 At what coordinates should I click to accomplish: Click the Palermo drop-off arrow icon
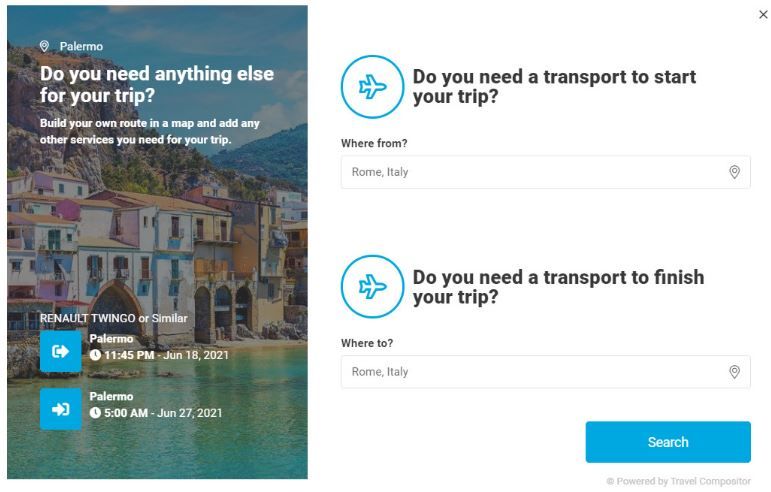point(60,409)
